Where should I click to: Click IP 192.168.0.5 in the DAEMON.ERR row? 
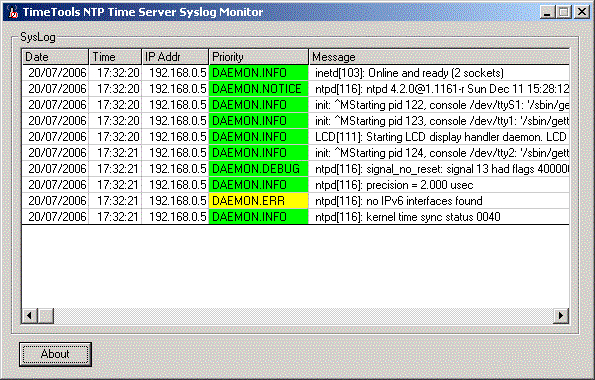click(x=175, y=201)
